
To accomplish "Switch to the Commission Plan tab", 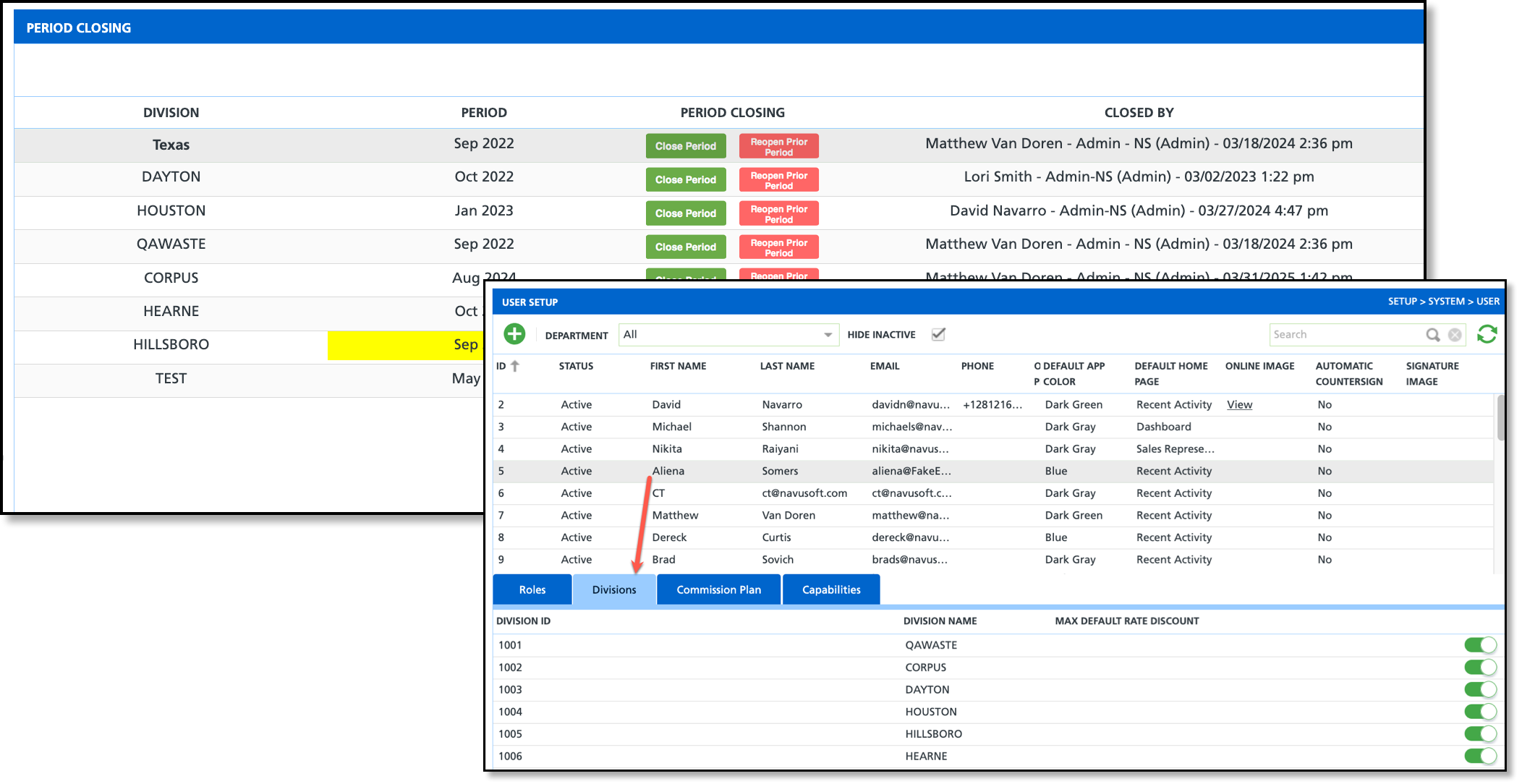I will [718, 589].
